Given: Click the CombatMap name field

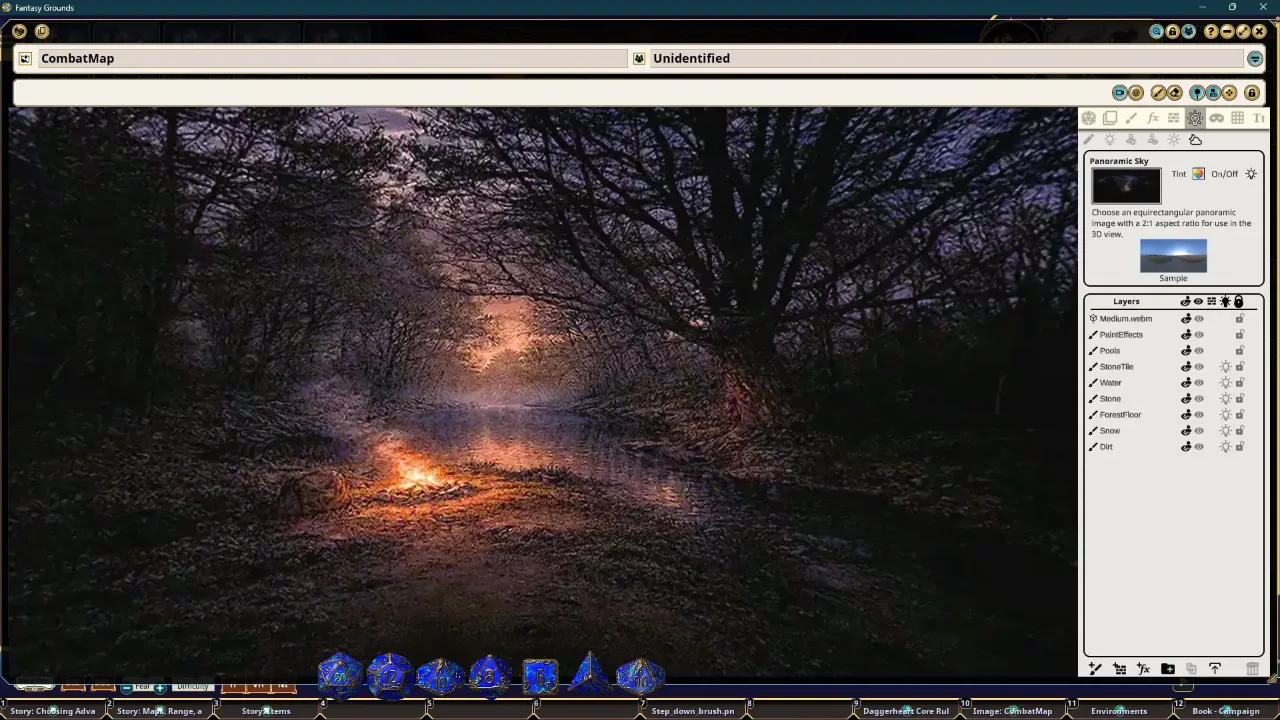Looking at the screenshot, I should click(x=332, y=59).
